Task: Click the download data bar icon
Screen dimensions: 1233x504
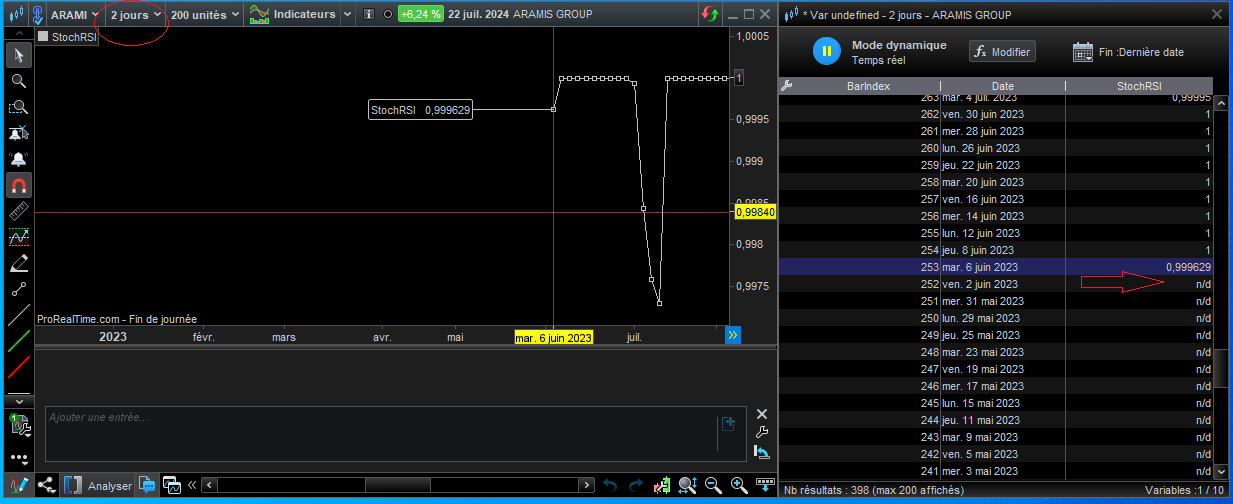Action: click(765, 486)
